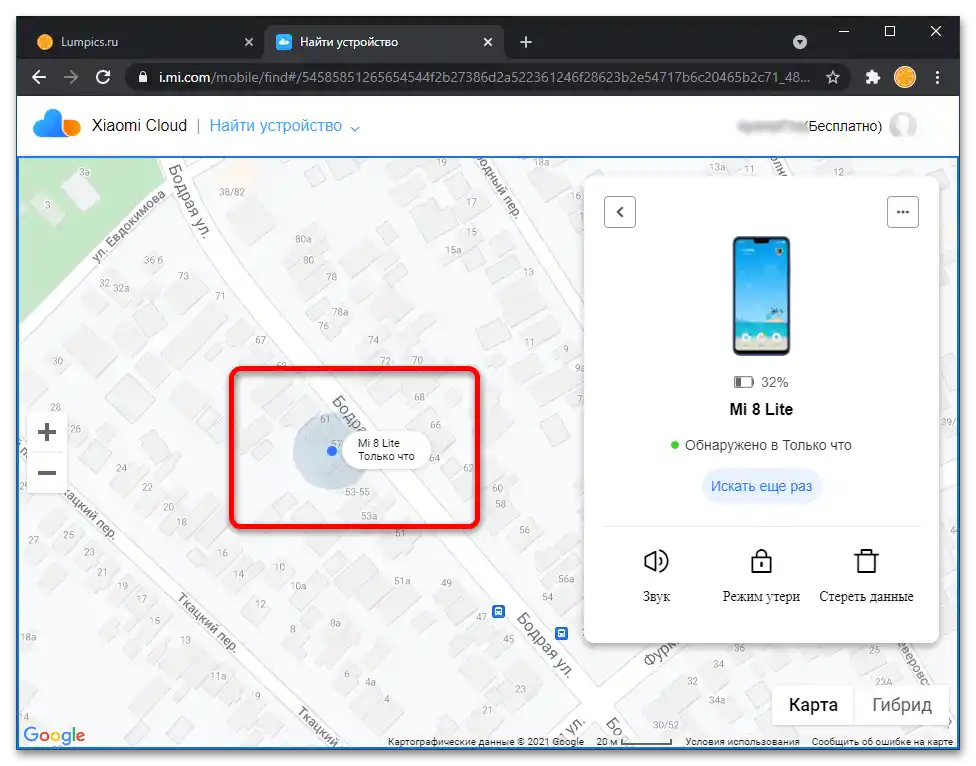976x766 pixels.
Task: Click the tab search dropdown arrow
Action: [x=800, y=42]
